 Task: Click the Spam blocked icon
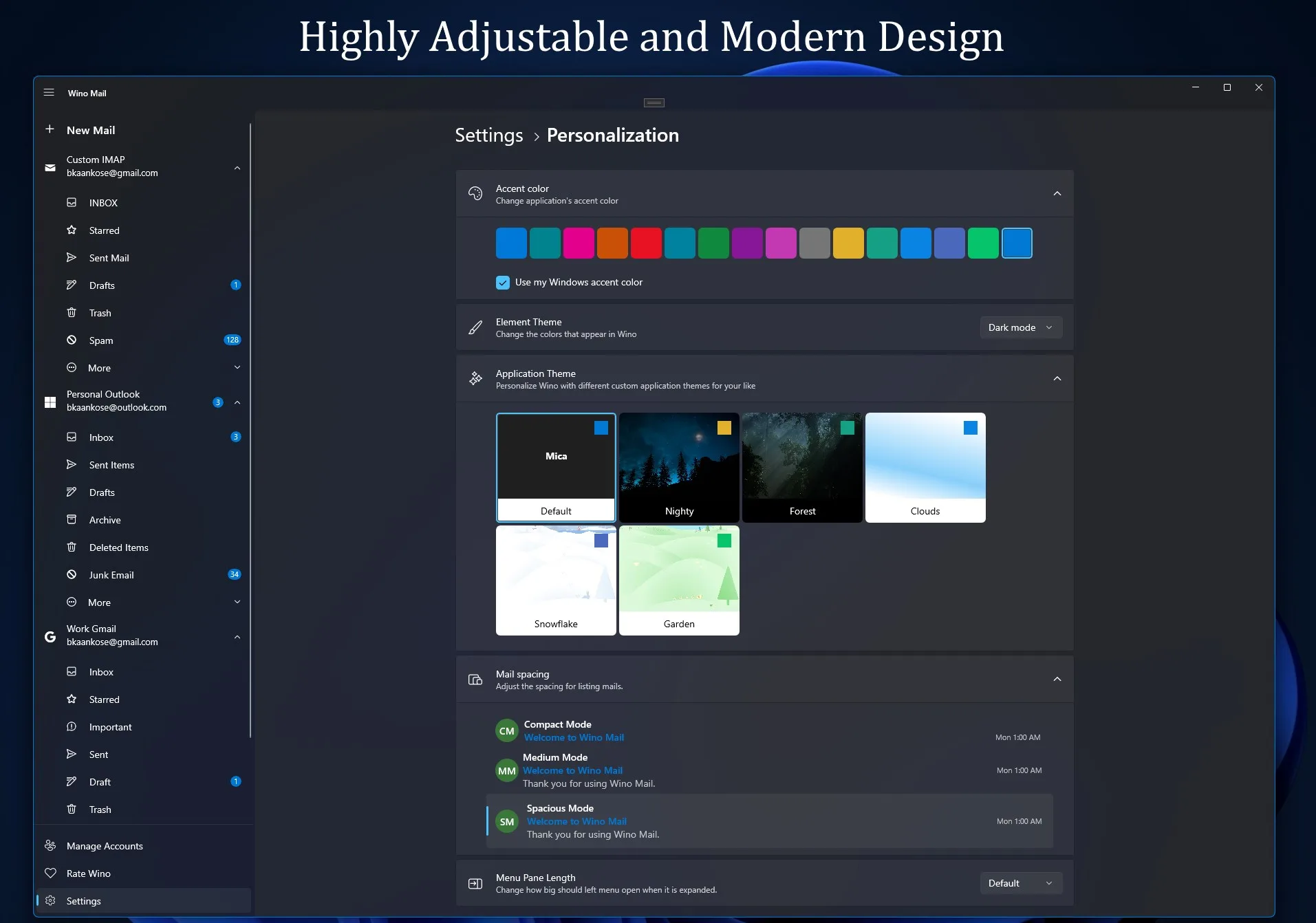[72, 340]
